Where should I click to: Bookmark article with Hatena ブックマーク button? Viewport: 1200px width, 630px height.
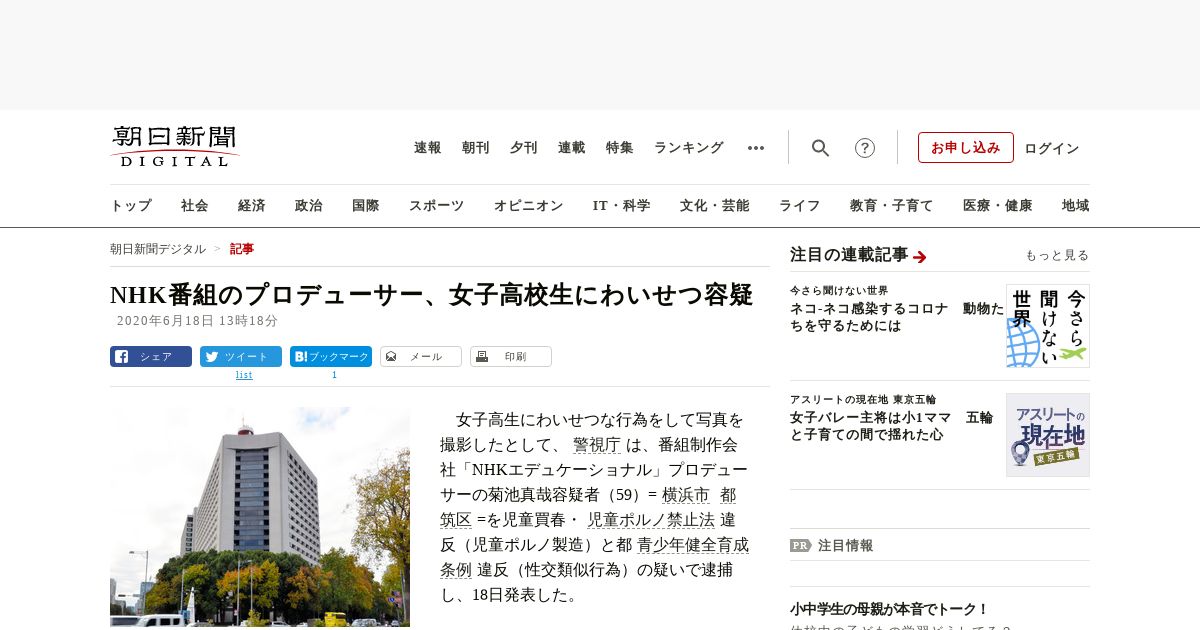click(x=331, y=357)
